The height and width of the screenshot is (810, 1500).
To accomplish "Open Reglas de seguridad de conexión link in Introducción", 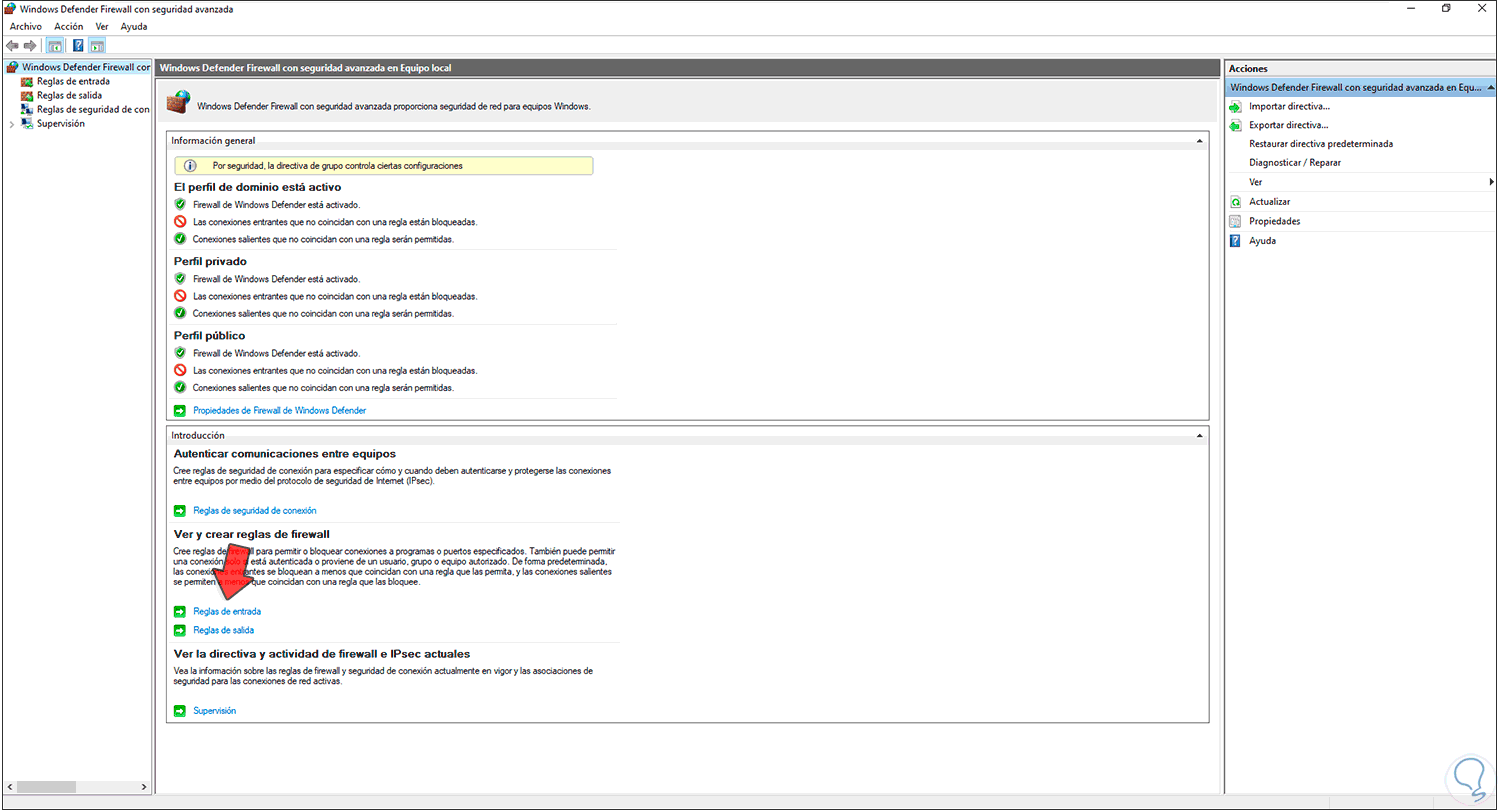I will pyautogui.click(x=254, y=511).
